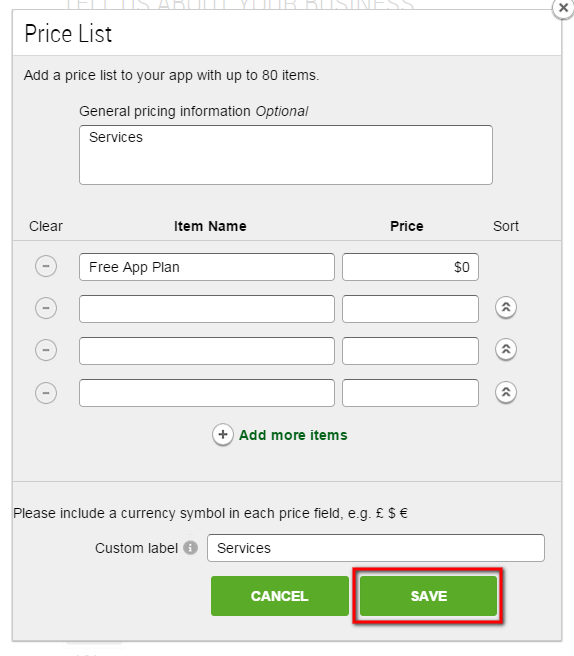This screenshot has width=574, height=656.
Task: Clear the third price list row
Action: (46, 350)
